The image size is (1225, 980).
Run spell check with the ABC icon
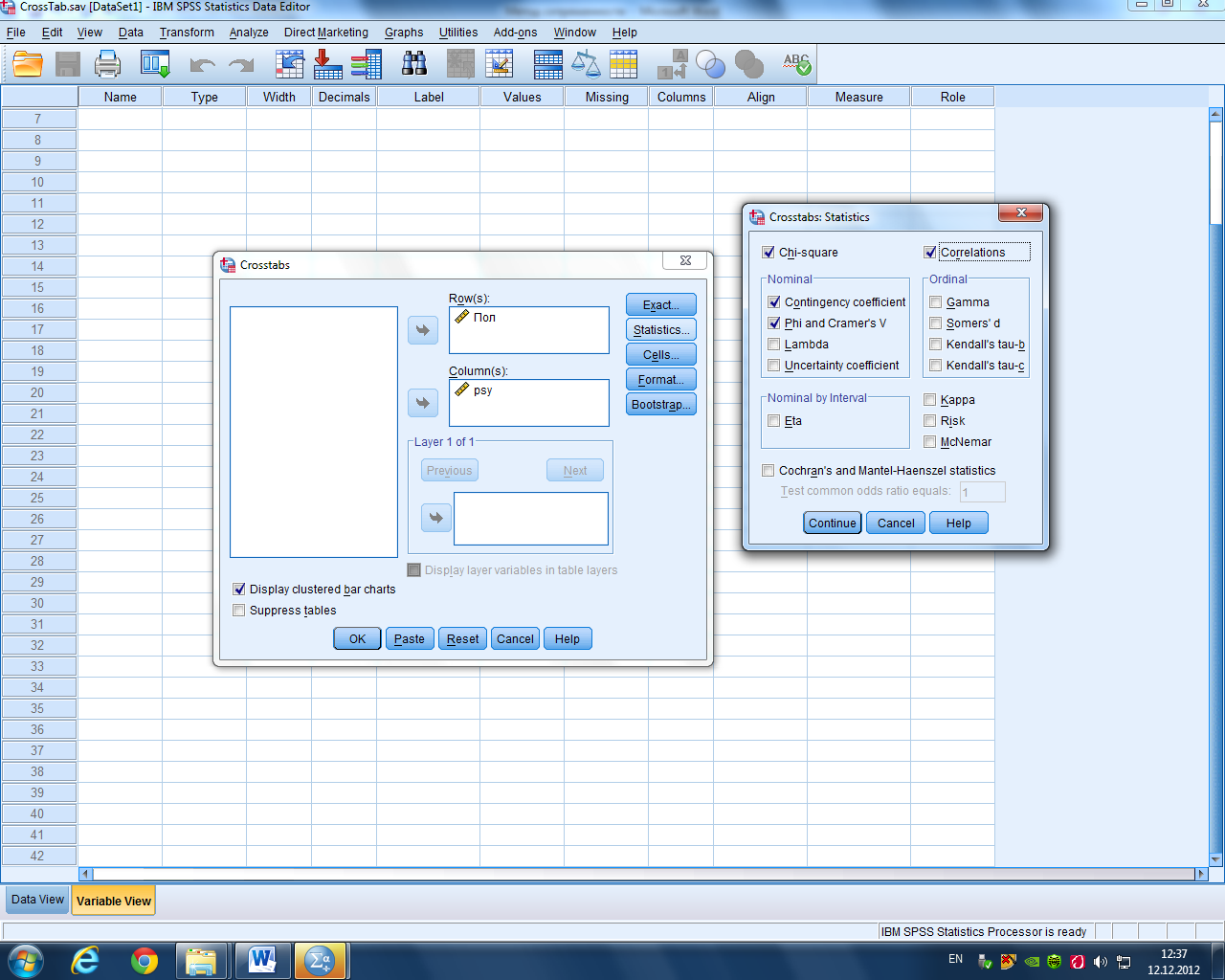tap(796, 64)
